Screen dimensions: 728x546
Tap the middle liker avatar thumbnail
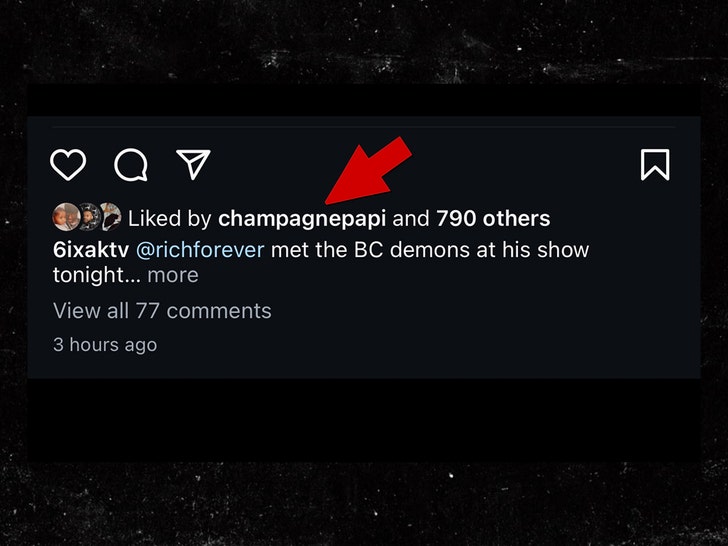(x=89, y=217)
